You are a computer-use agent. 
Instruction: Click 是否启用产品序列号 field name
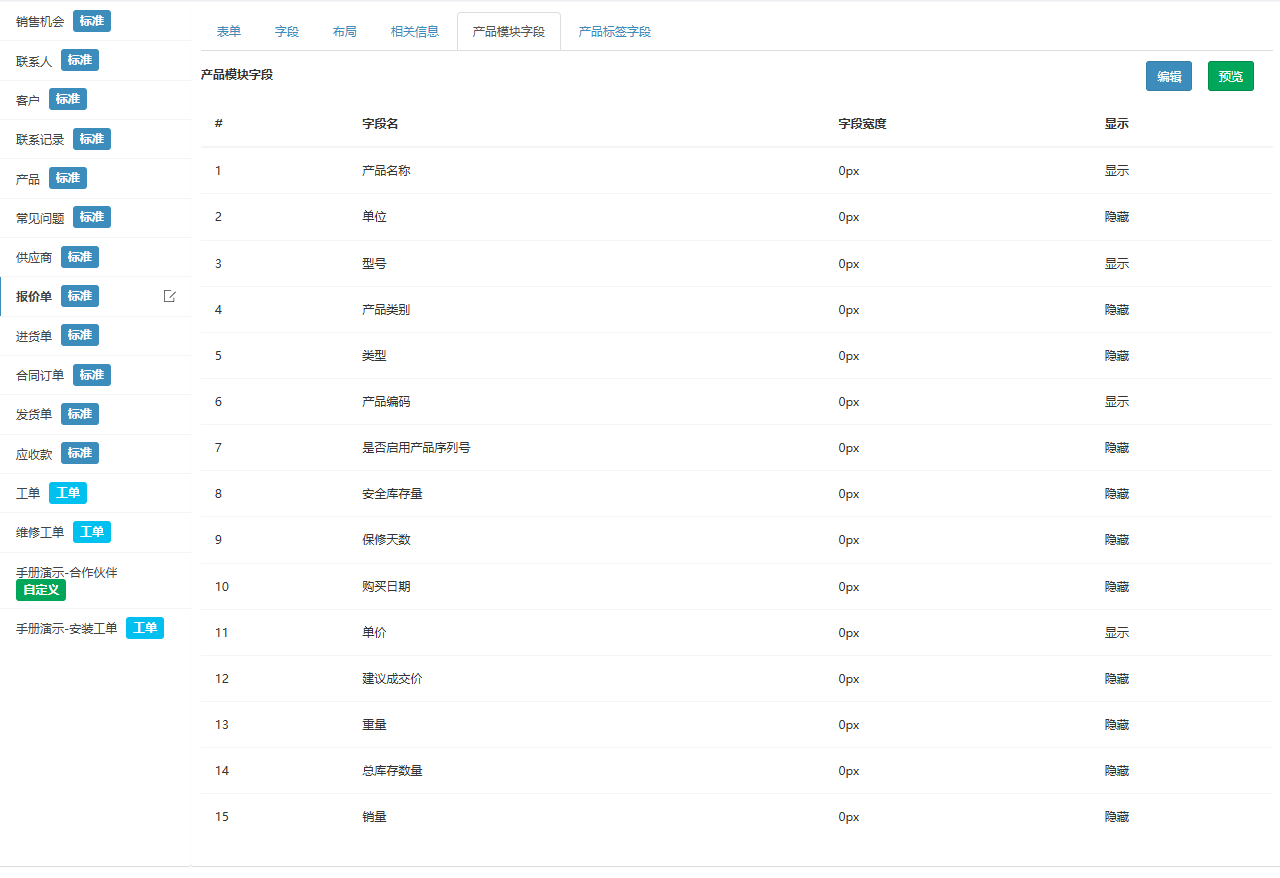pos(416,448)
